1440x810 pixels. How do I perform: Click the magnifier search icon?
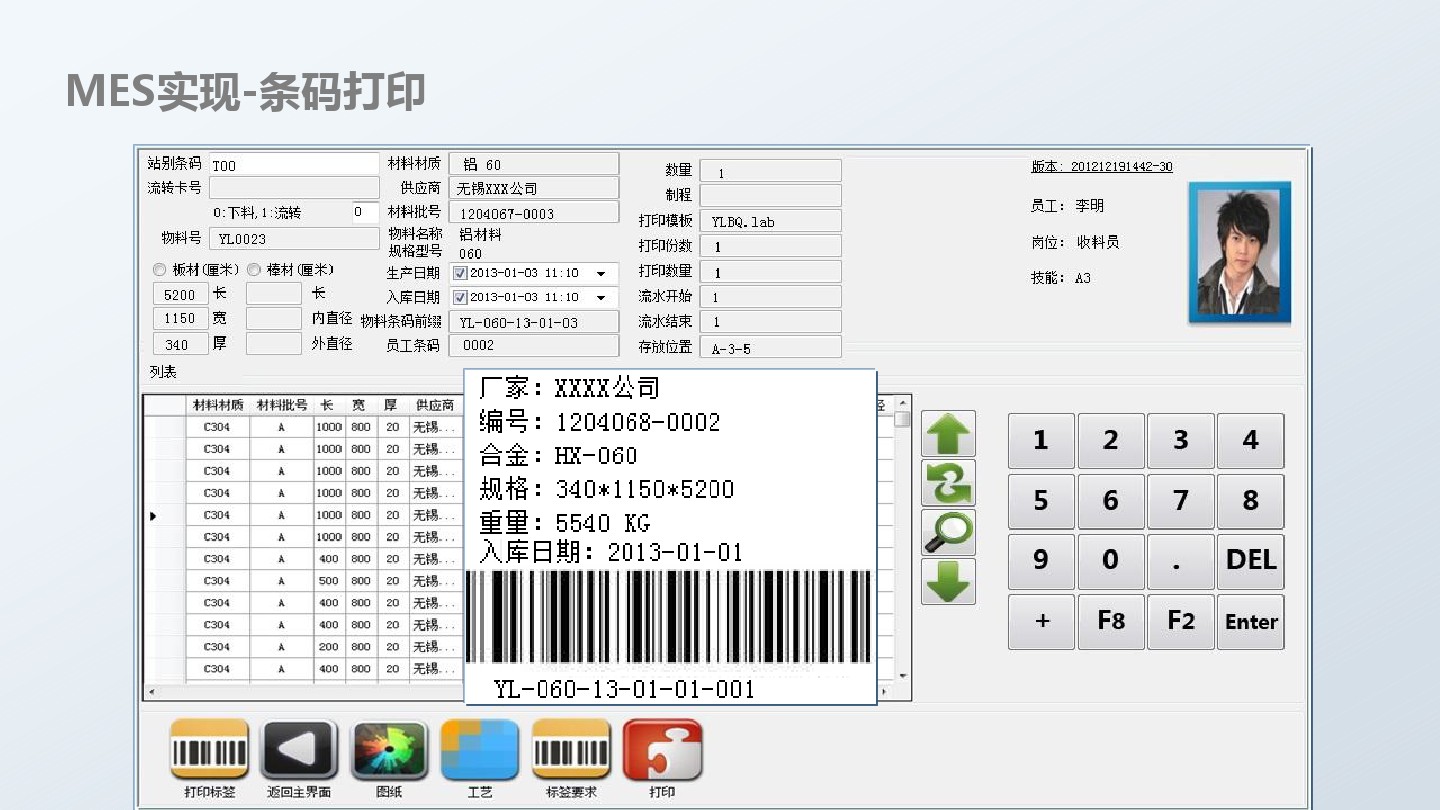[x=948, y=532]
